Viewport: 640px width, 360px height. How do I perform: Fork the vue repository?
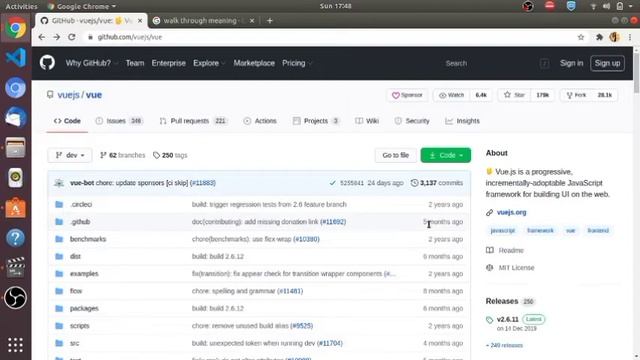point(576,95)
